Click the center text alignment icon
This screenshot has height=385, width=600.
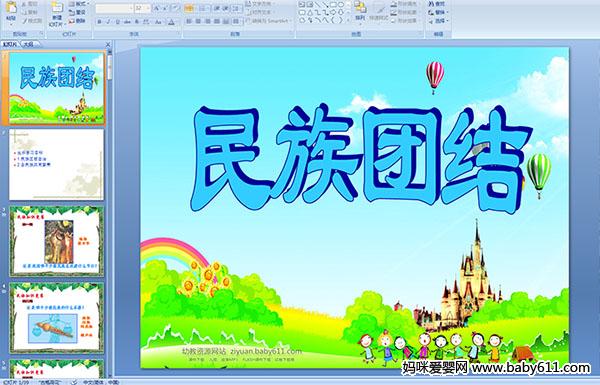[198, 21]
